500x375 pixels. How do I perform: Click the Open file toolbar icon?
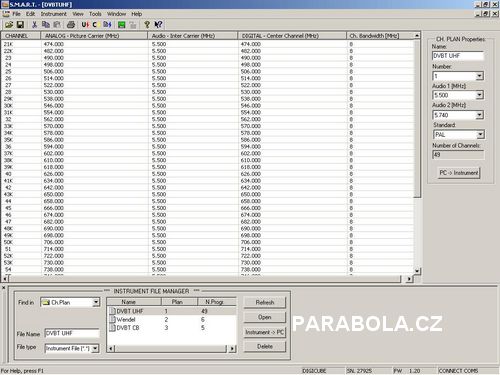point(9,25)
